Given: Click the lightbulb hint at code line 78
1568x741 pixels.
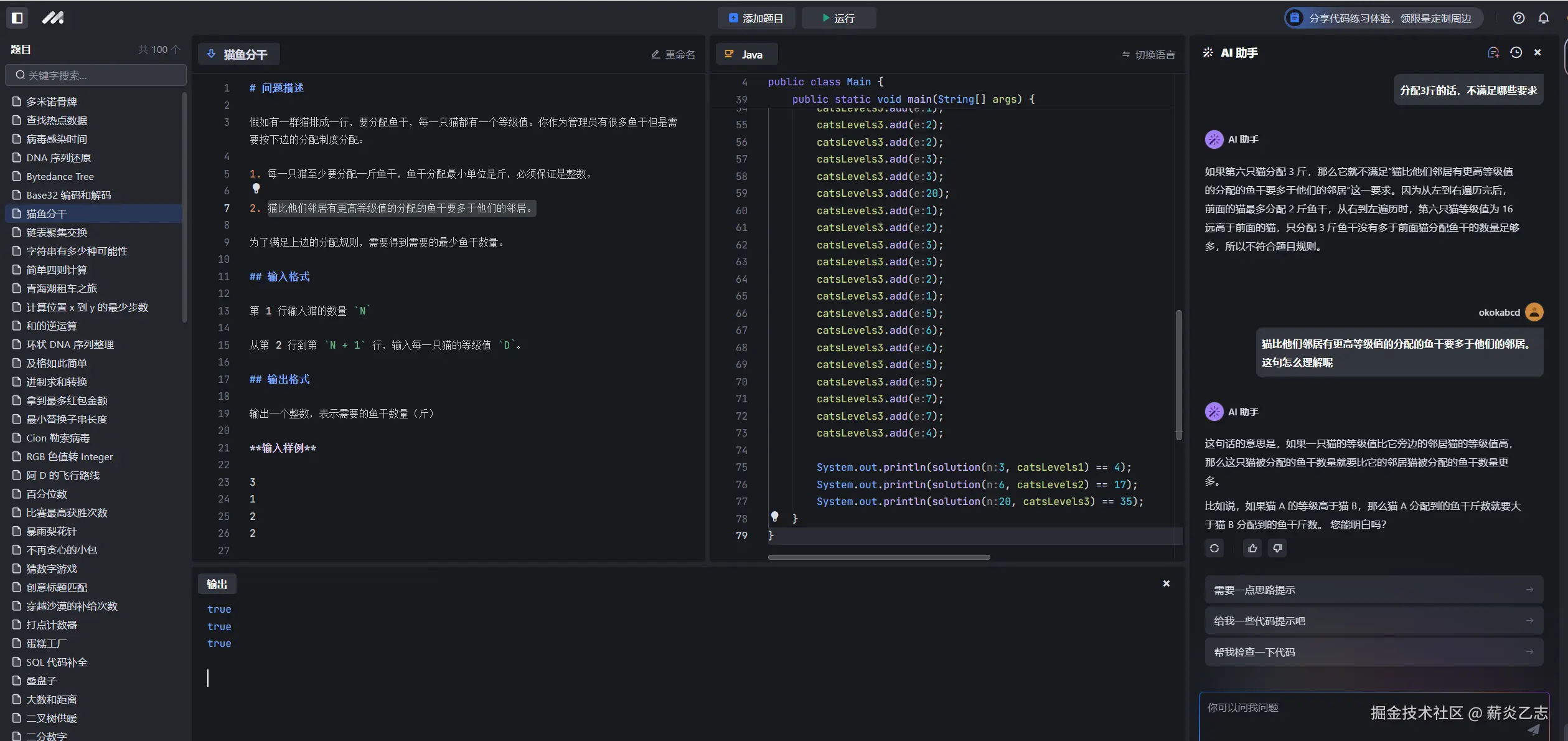Looking at the screenshot, I should 774,517.
